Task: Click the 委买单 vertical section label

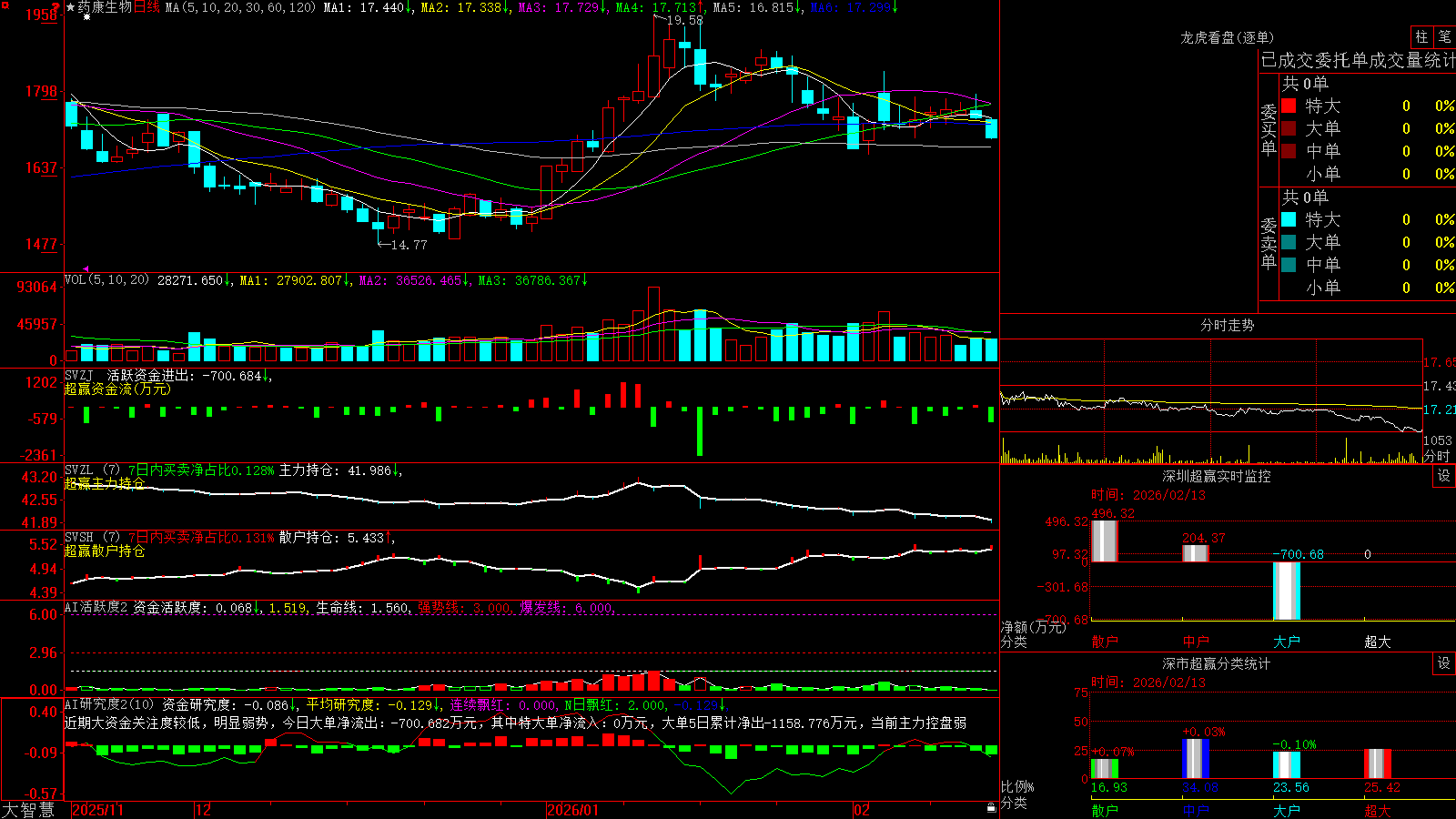Action: 1269,130
